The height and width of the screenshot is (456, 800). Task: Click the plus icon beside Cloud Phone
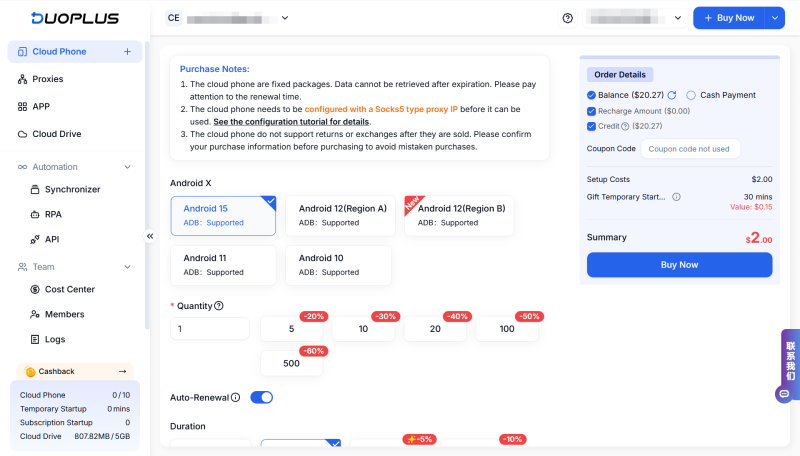(x=127, y=51)
